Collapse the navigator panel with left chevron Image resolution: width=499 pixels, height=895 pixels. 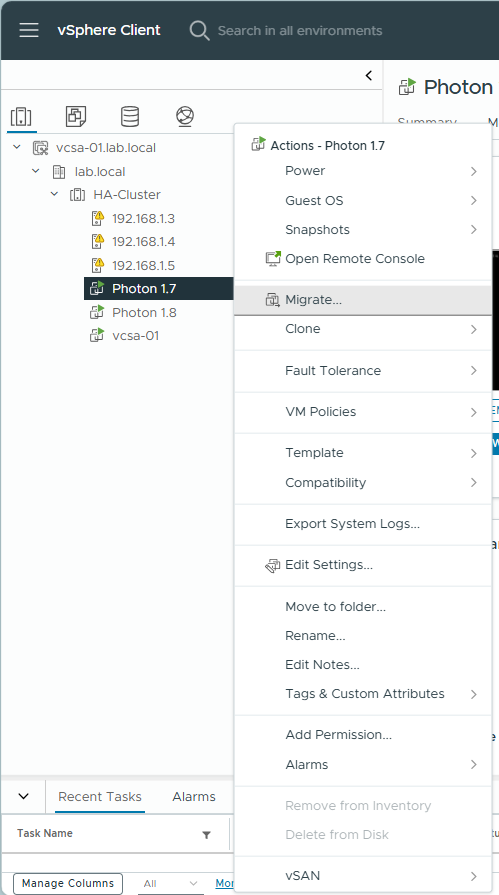[369, 75]
